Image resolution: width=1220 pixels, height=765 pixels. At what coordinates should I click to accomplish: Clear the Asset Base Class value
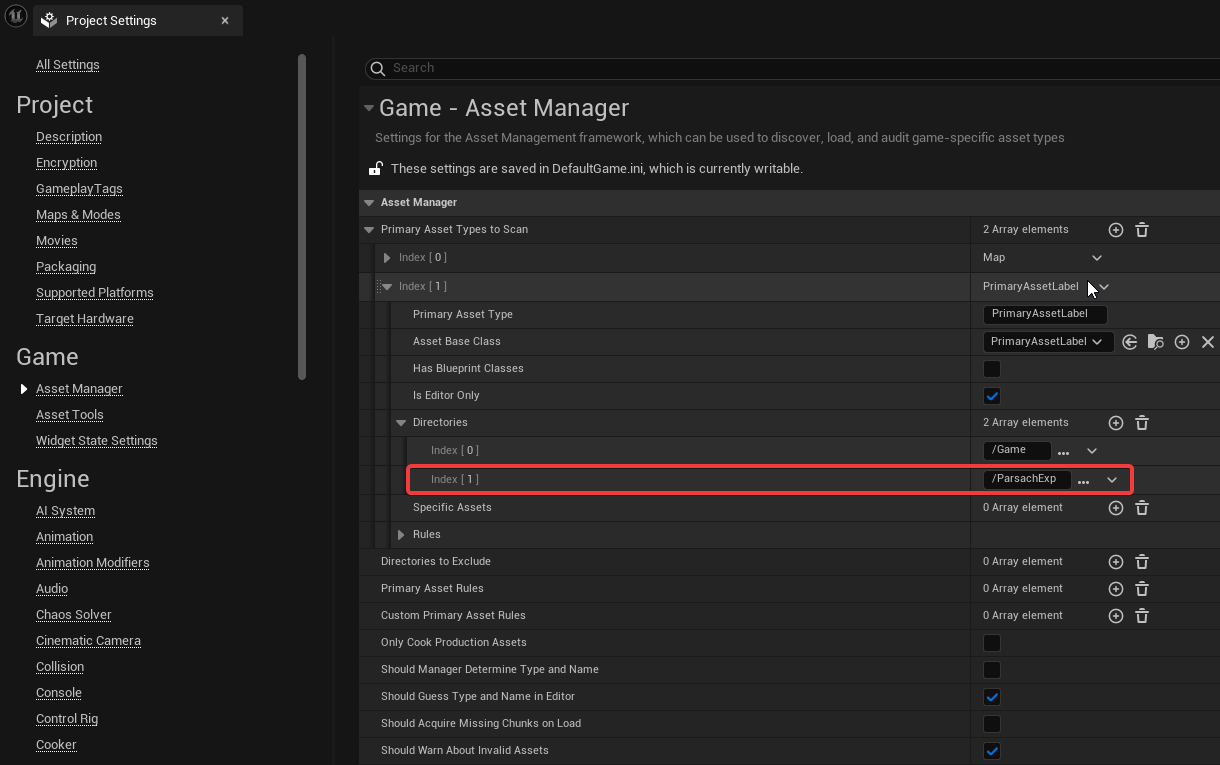click(1208, 342)
